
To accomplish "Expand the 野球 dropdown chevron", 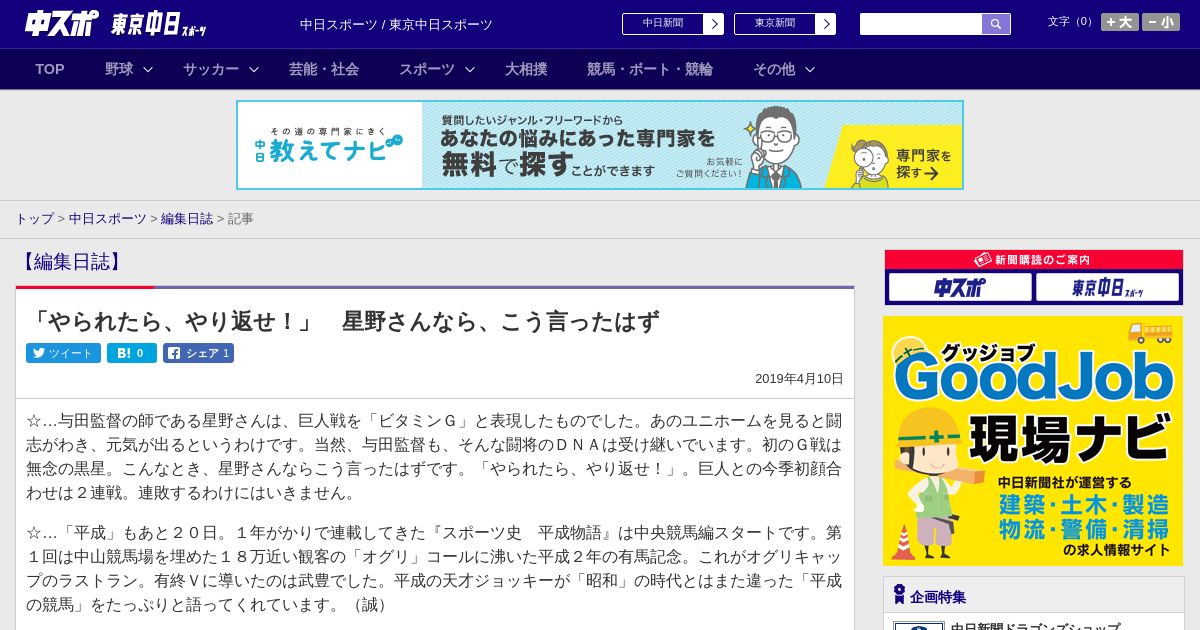I will (148, 69).
